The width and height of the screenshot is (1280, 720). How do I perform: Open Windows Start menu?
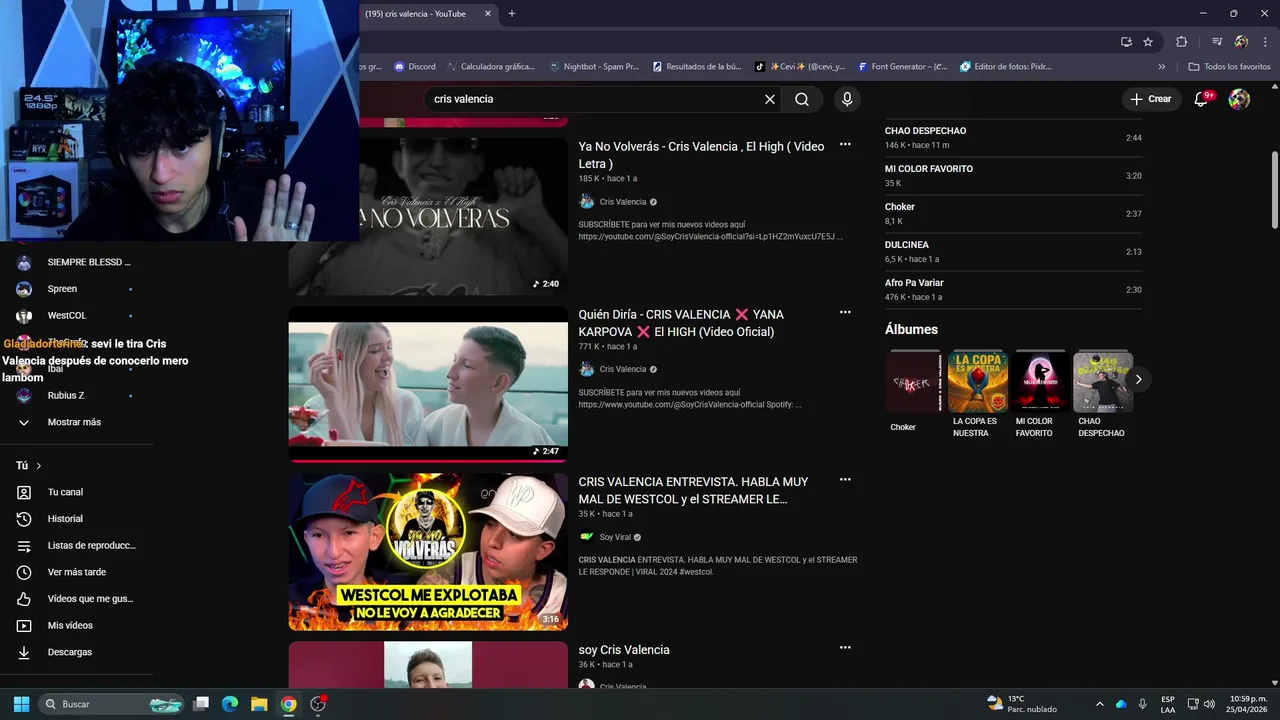click(21, 704)
